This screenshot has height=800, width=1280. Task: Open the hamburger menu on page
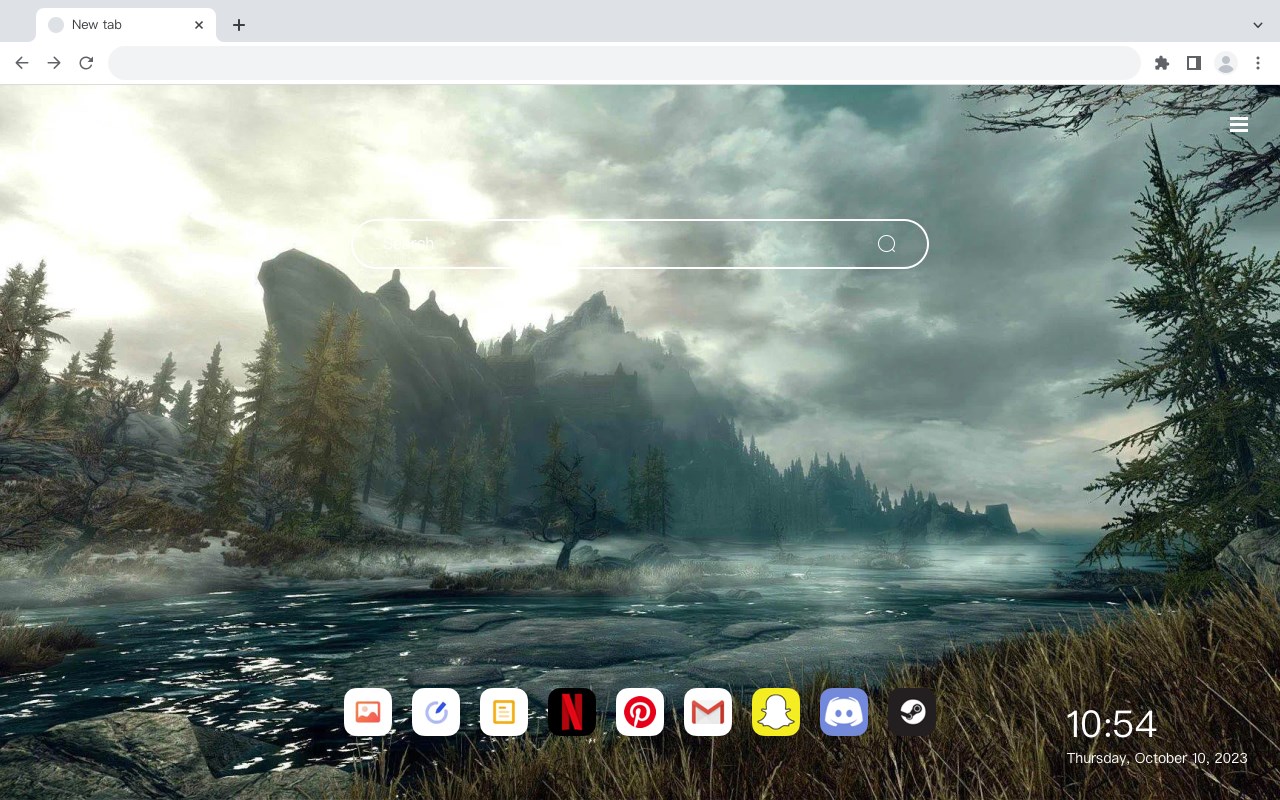point(1239,124)
